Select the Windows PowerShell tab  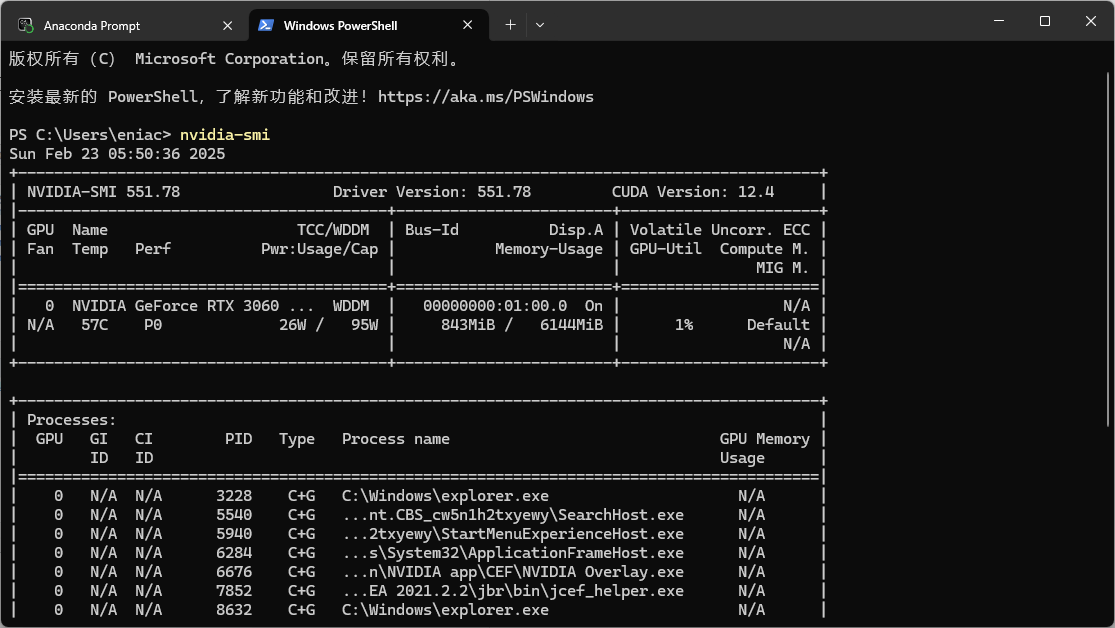point(340,25)
